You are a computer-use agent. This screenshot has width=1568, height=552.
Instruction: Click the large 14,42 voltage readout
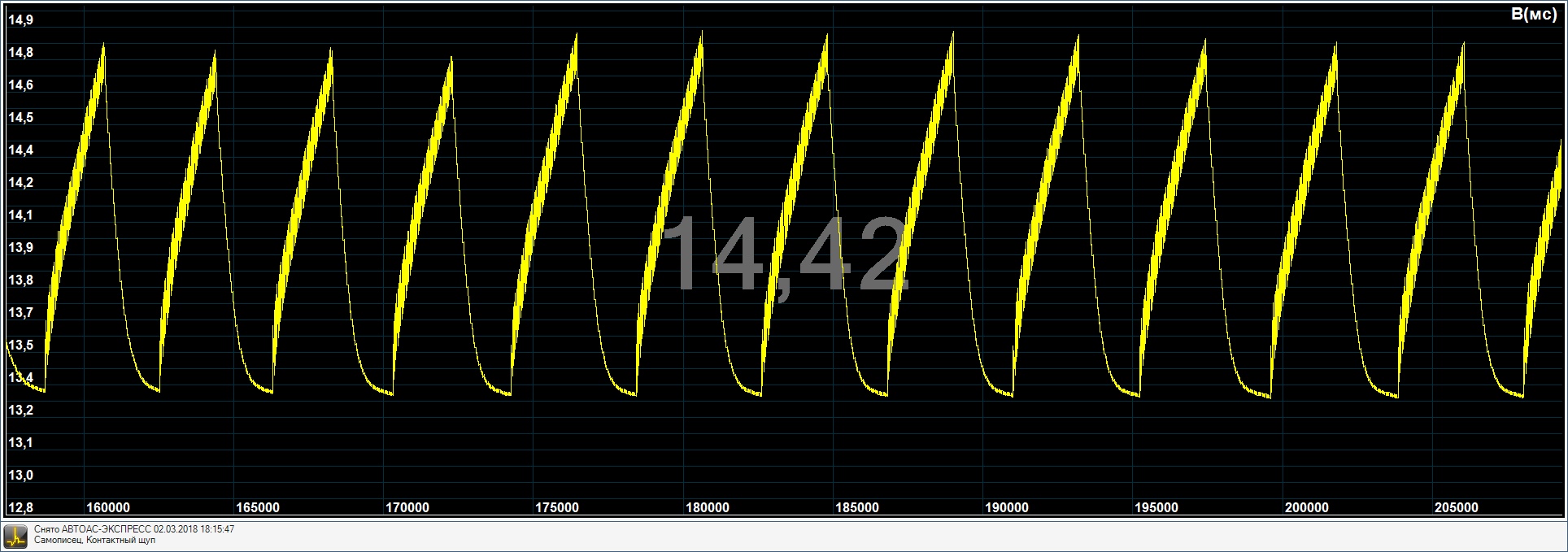pos(784,255)
